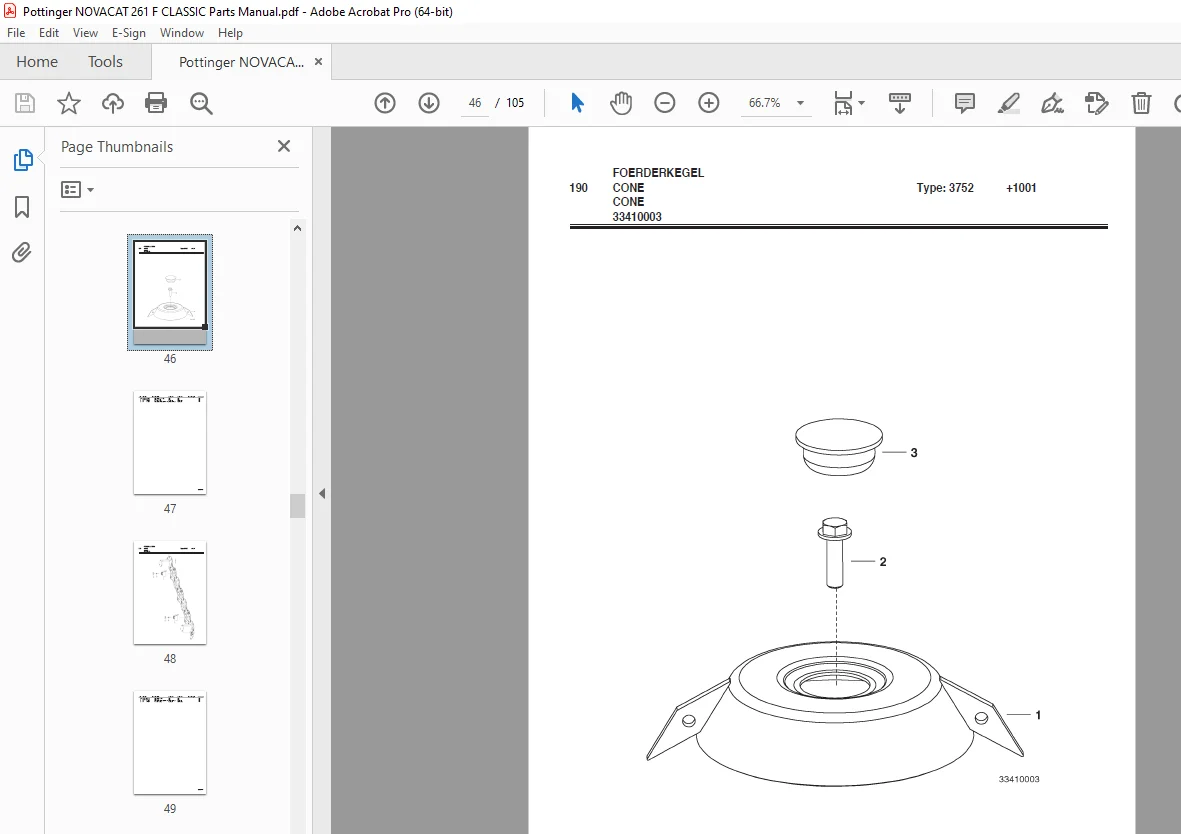Activate the selection arrow tool

pos(577,102)
